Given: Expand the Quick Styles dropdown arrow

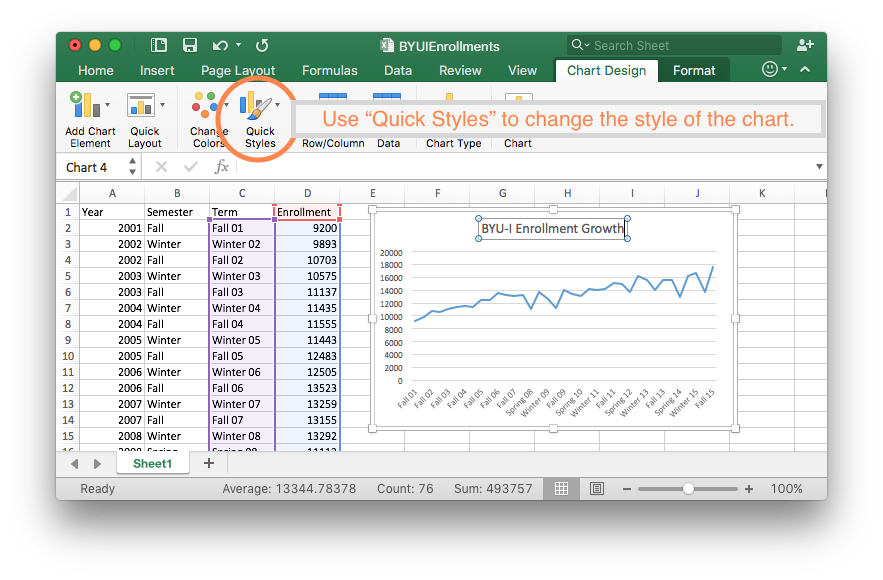Looking at the screenshot, I should [278, 105].
